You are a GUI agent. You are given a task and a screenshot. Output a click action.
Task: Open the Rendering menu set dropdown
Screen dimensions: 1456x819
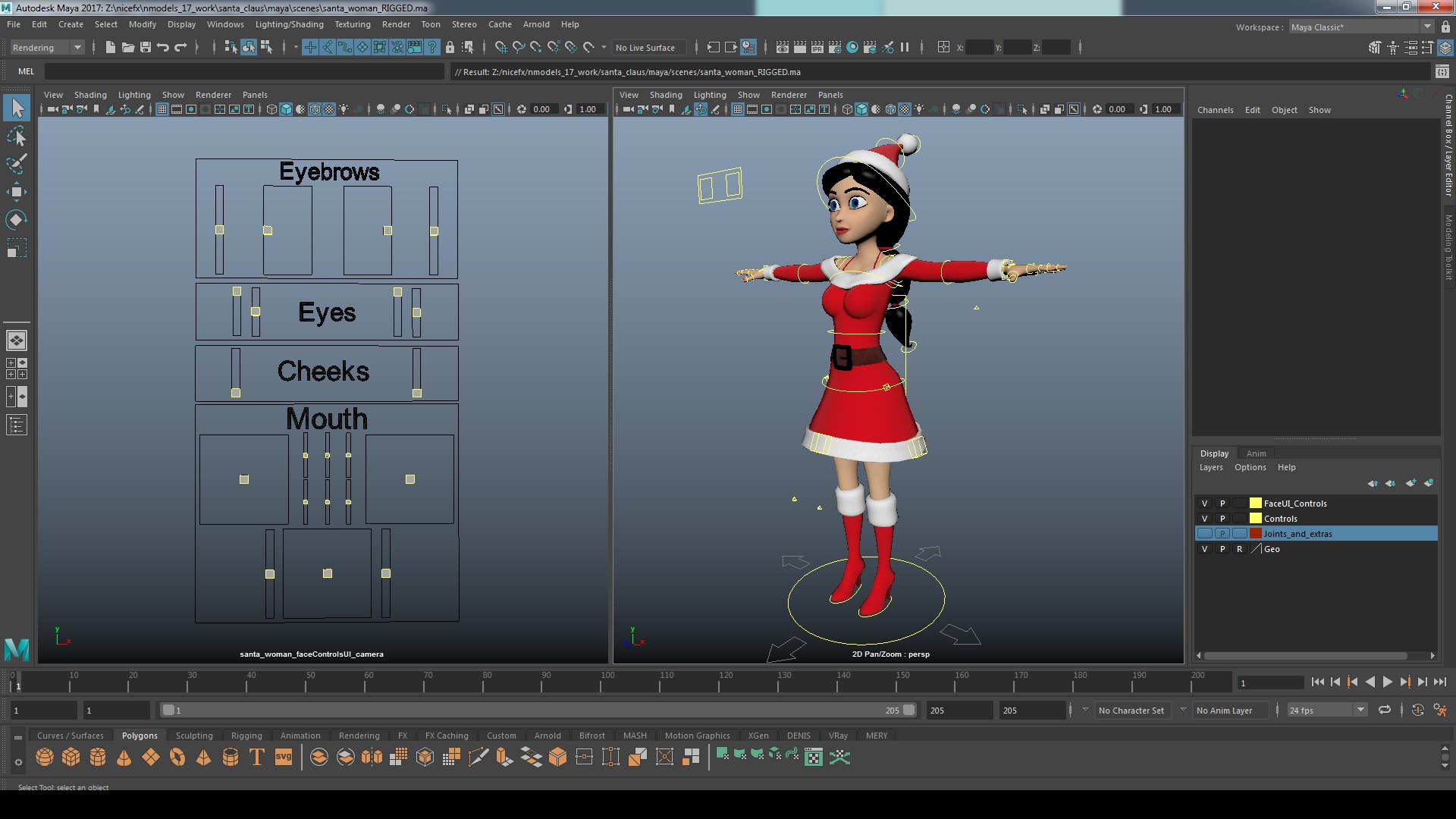tap(46, 48)
